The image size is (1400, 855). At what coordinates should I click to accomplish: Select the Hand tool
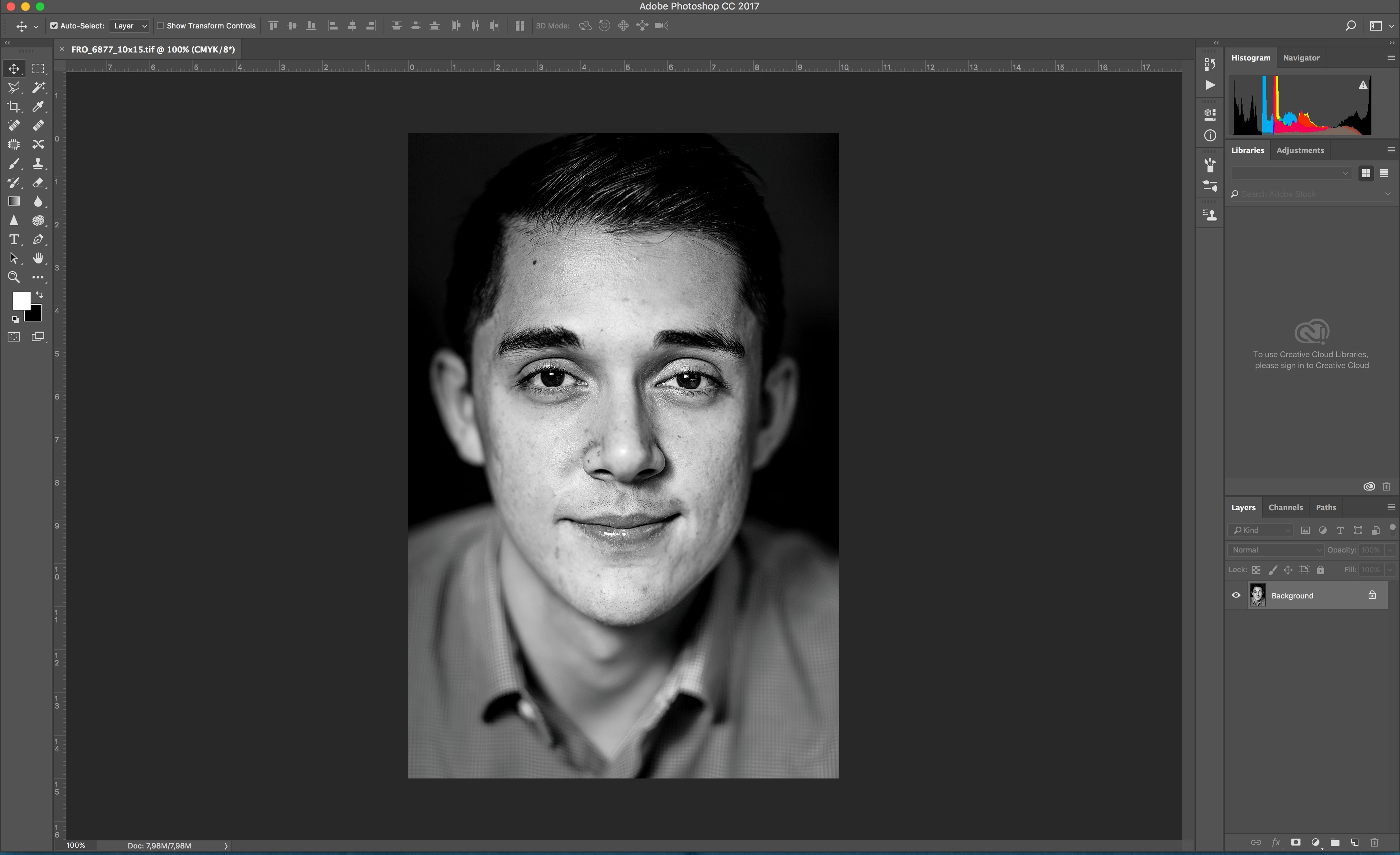coord(38,258)
